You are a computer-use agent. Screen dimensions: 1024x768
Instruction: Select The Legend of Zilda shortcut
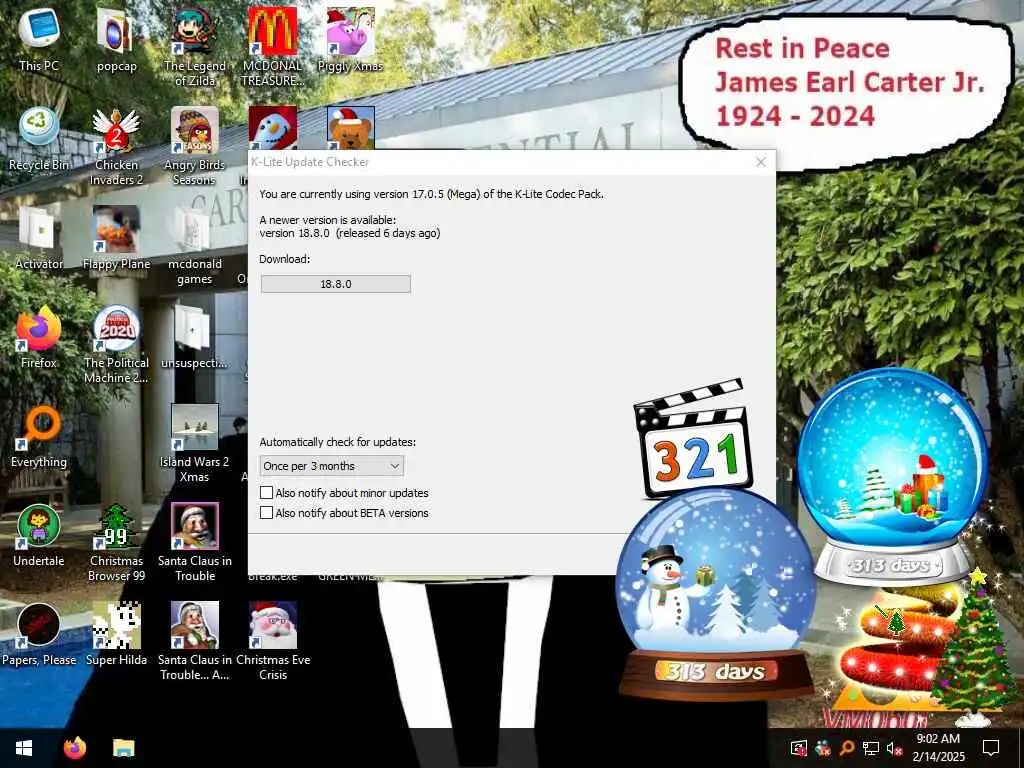click(x=195, y=47)
